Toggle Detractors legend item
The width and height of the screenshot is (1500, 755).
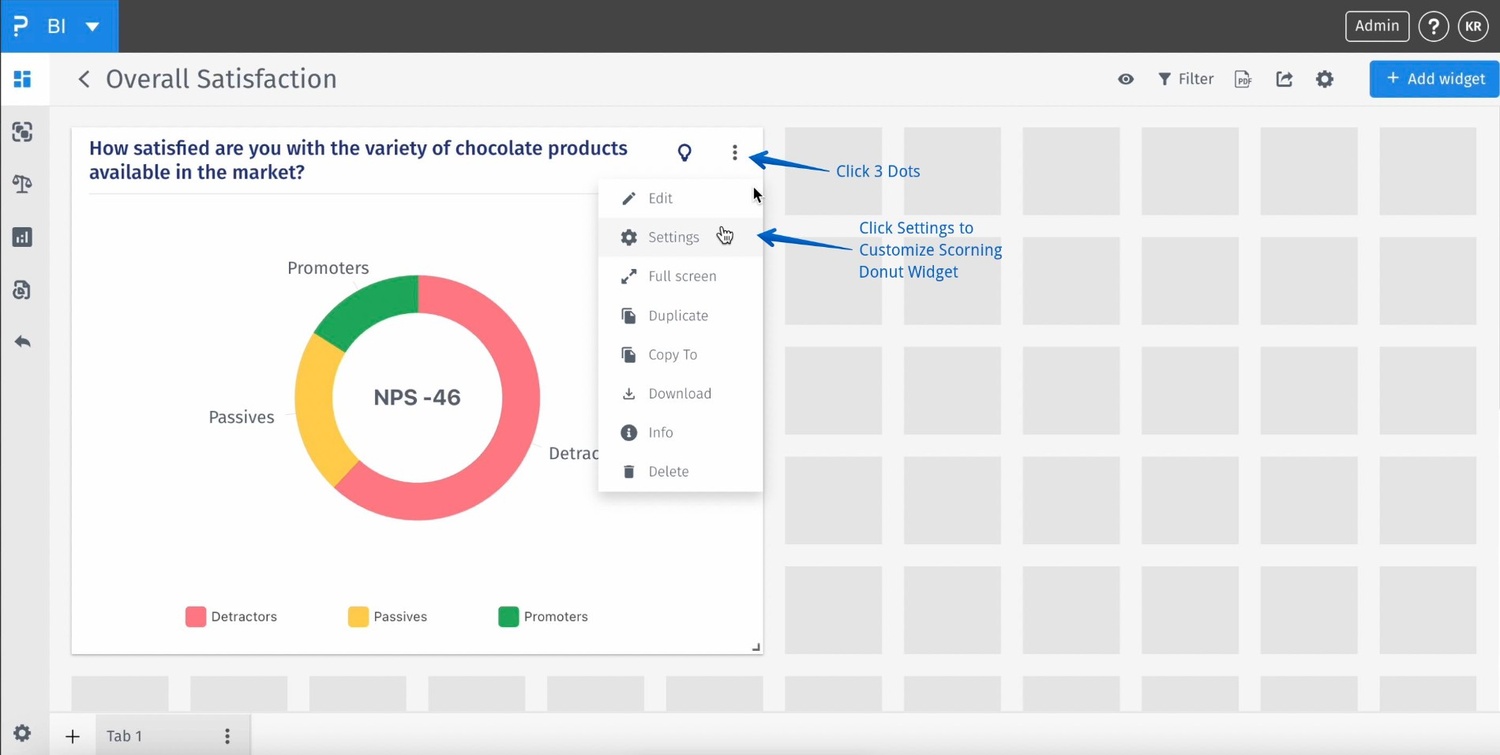(x=231, y=617)
